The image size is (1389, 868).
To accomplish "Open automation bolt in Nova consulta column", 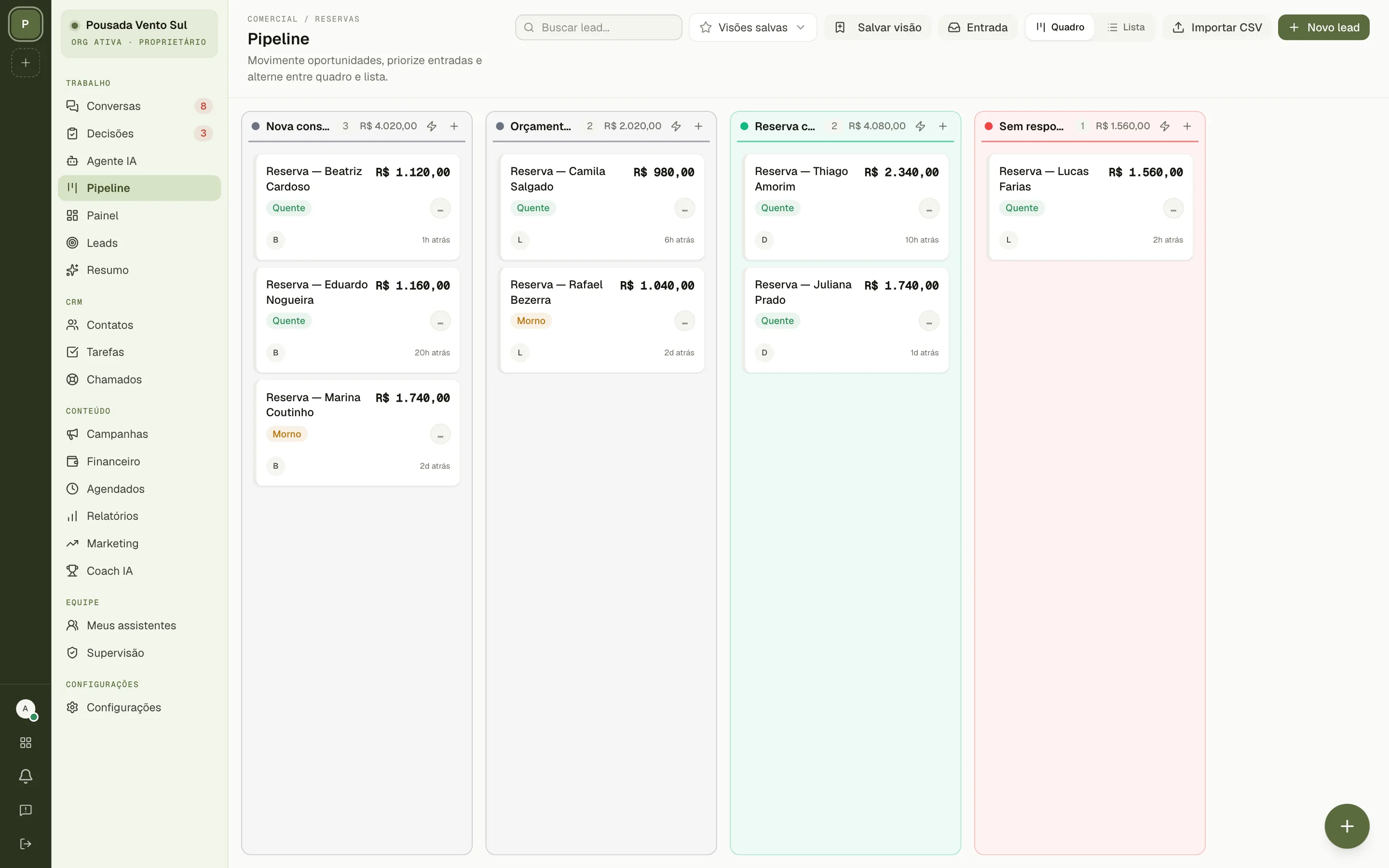I will pyautogui.click(x=432, y=126).
